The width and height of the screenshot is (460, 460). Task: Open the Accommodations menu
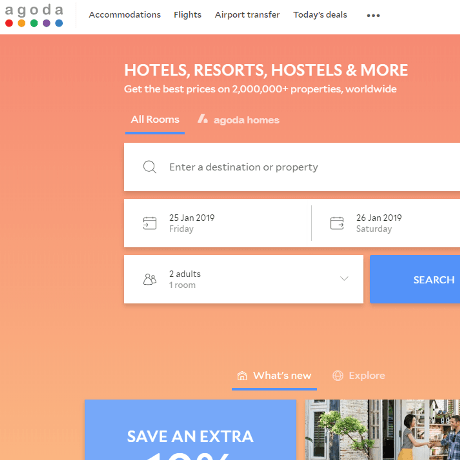[x=125, y=15]
